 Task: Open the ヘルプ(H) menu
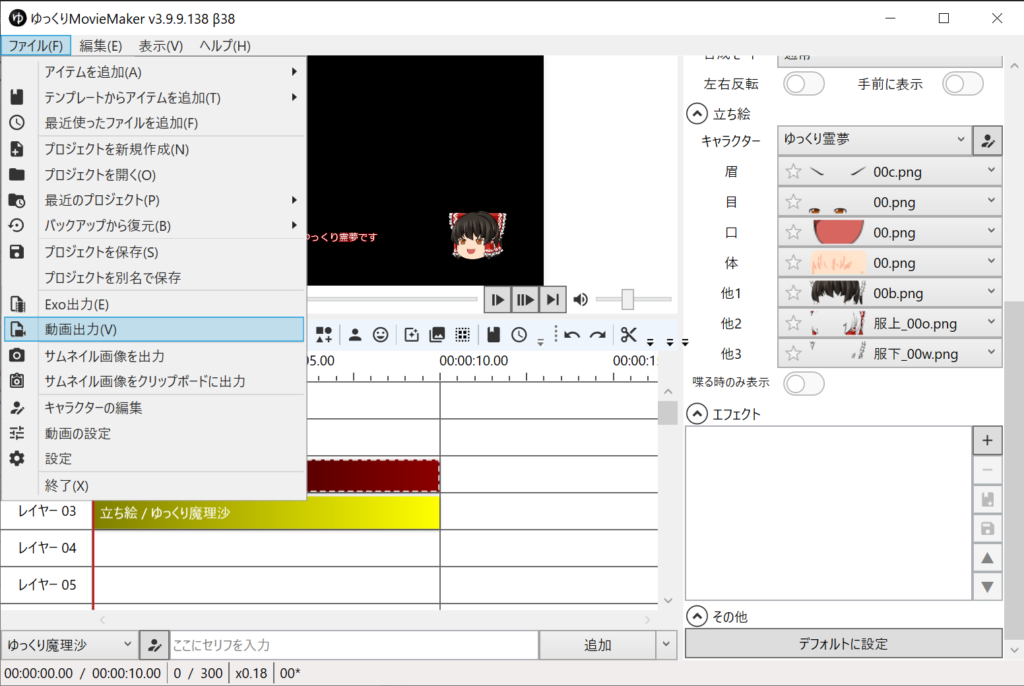225,46
